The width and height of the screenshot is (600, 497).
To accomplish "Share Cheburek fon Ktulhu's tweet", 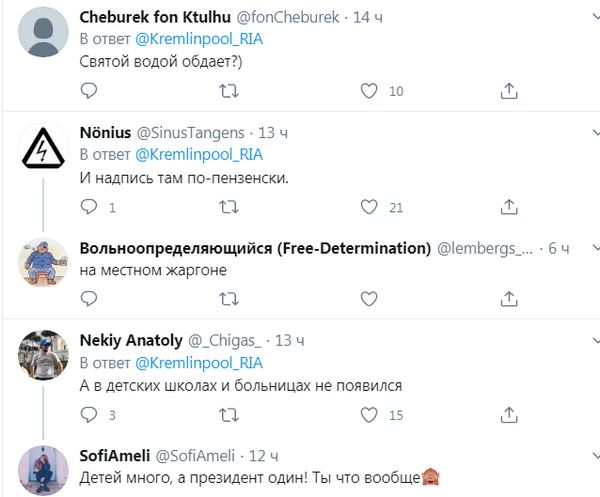I will click(508, 91).
